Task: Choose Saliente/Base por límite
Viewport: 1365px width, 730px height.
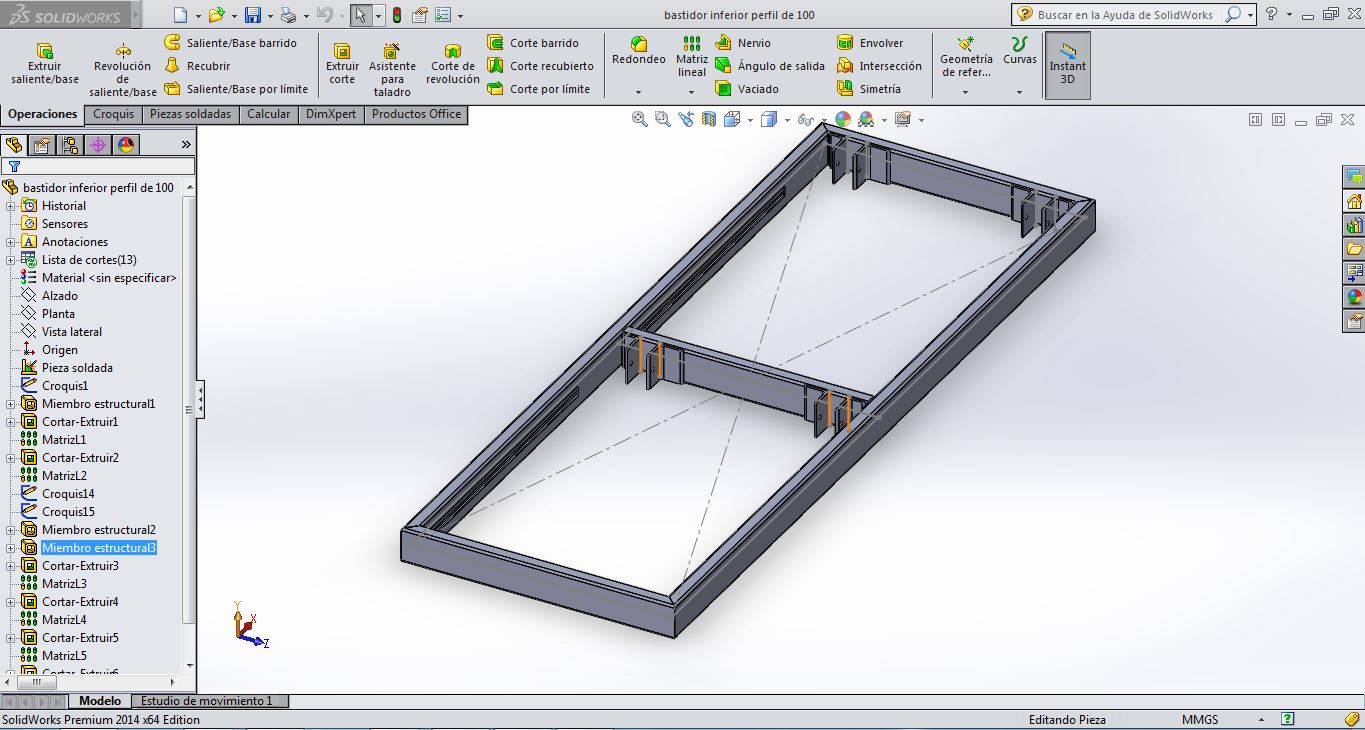Action: tap(236, 89)
